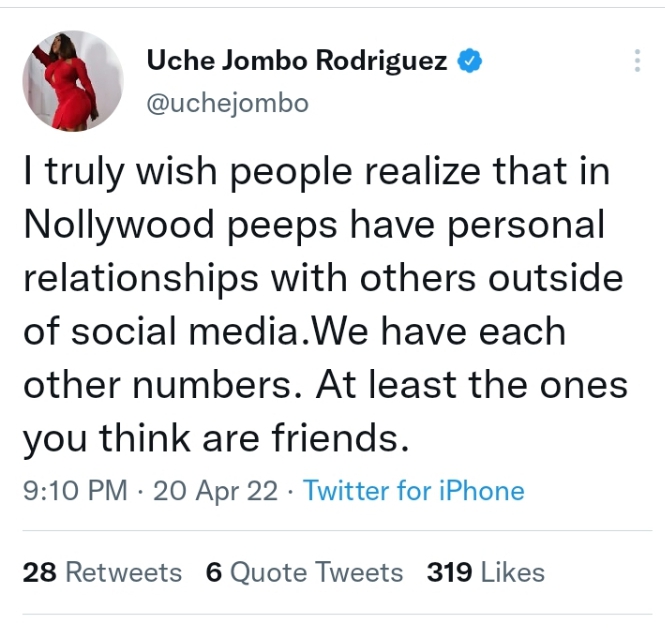The image size is (665, 628).
Task: Click the last line "you think are friends."
Action: [x=217, y=437]
